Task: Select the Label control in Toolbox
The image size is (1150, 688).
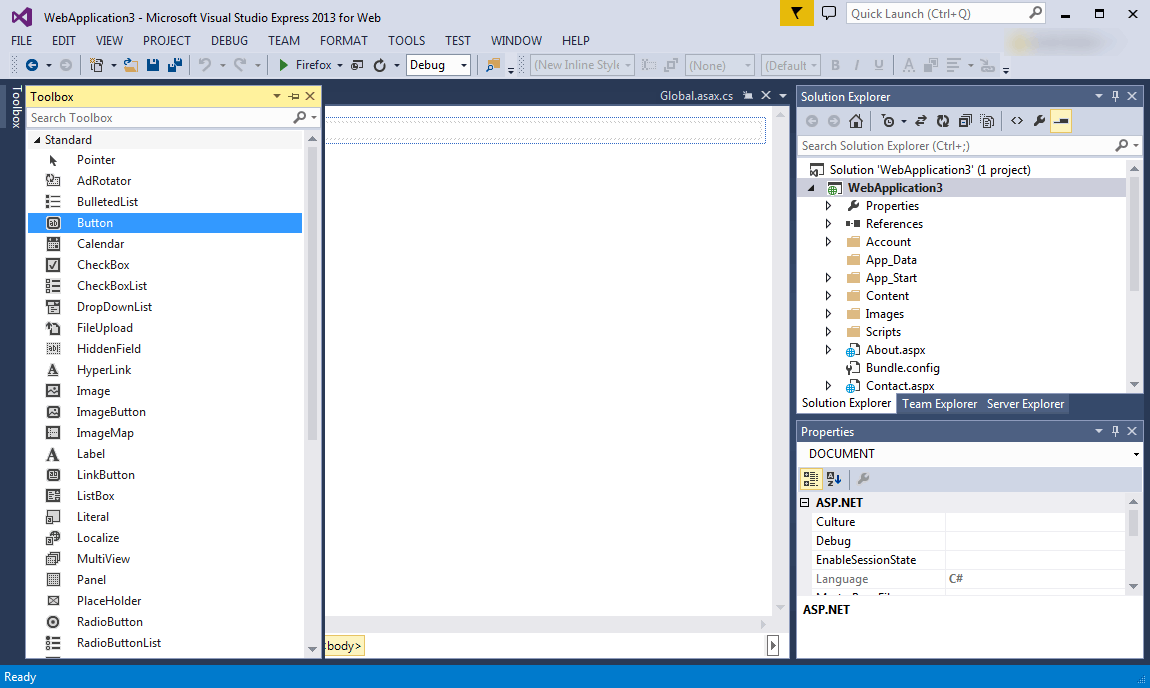Action: (x=165, y=454)
